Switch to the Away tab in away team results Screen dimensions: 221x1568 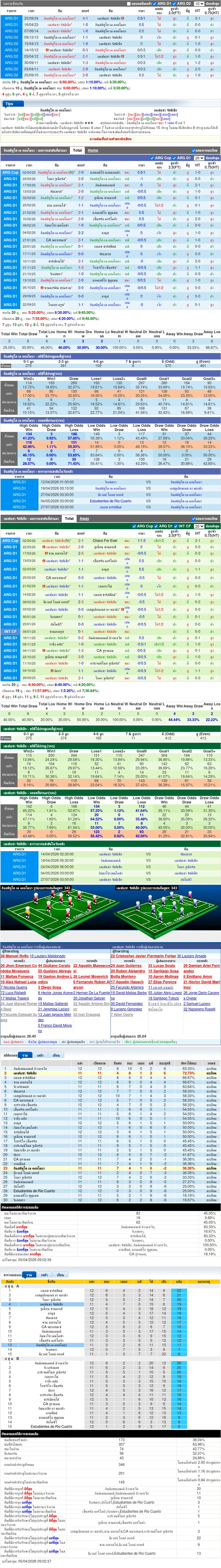pos(84,519)
